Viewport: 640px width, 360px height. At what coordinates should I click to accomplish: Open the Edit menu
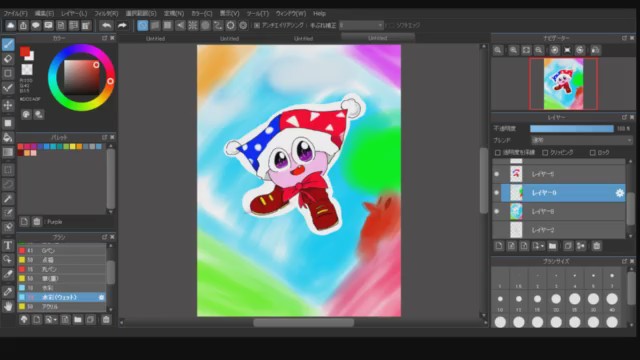tap(44, 13)
